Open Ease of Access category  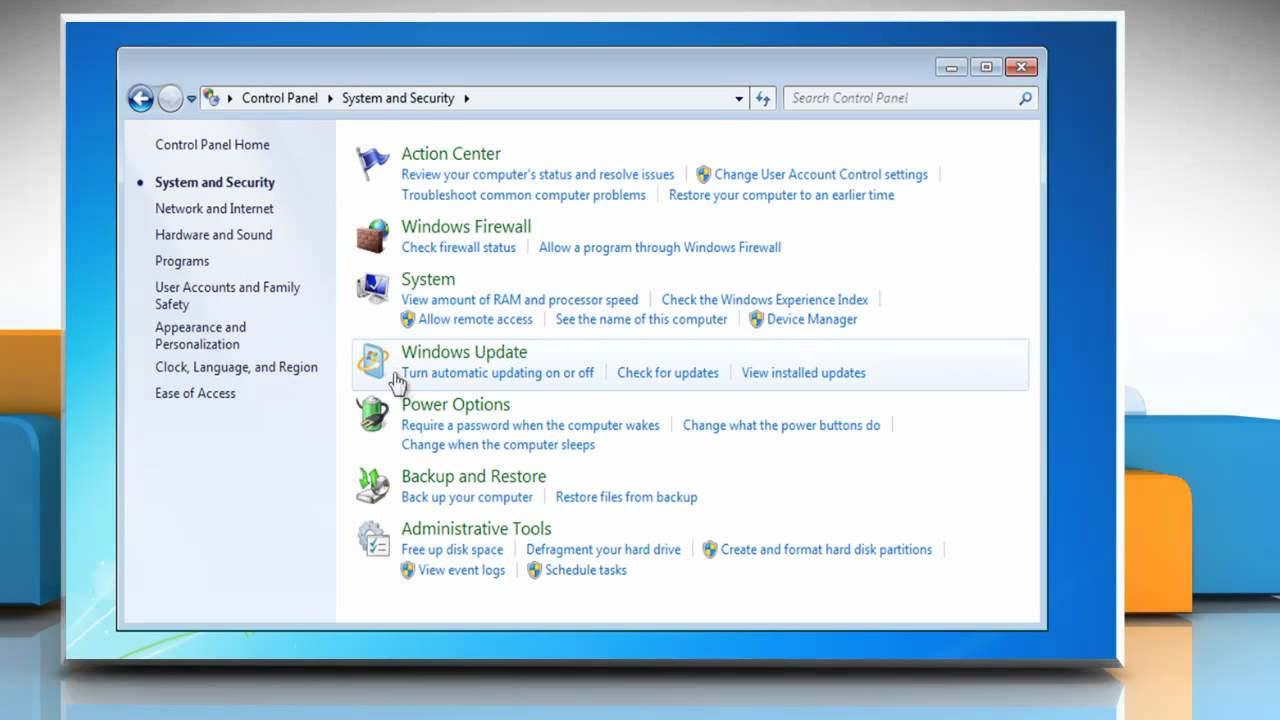[195, 393]
